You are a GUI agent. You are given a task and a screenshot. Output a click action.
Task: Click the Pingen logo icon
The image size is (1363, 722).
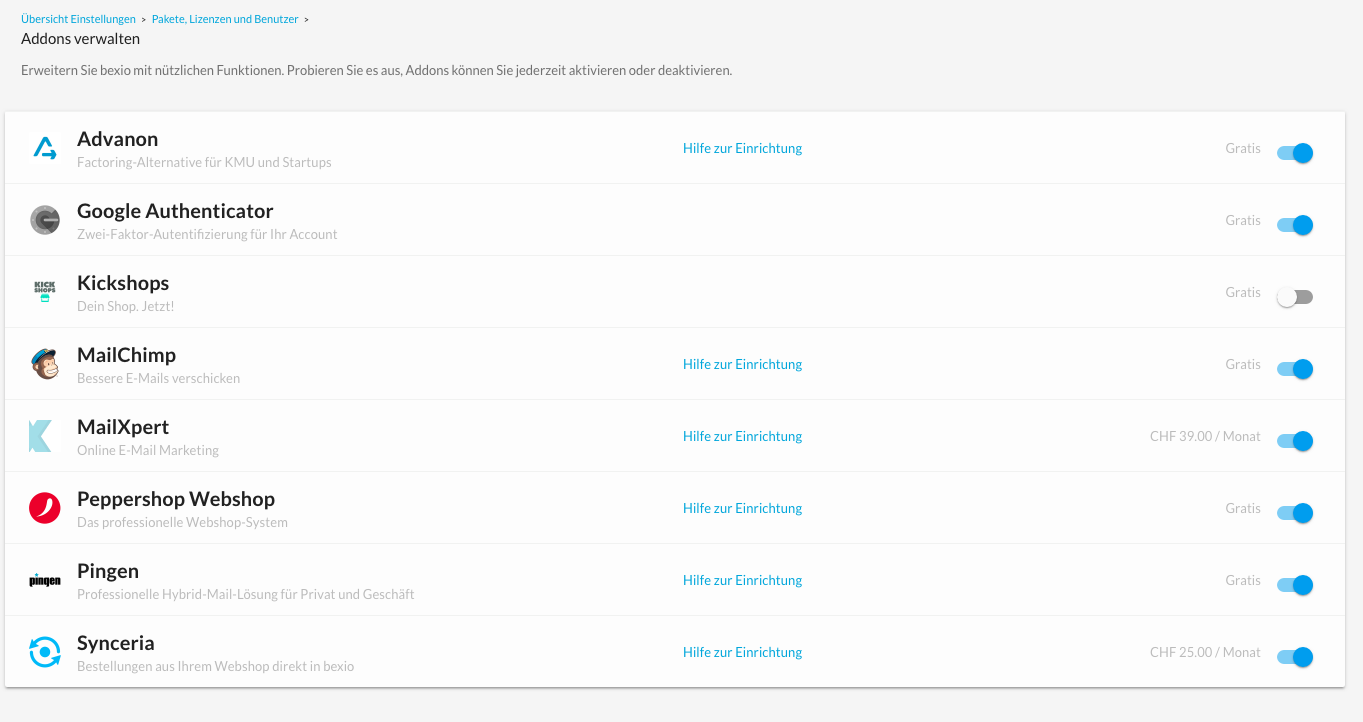pos(45,580)
